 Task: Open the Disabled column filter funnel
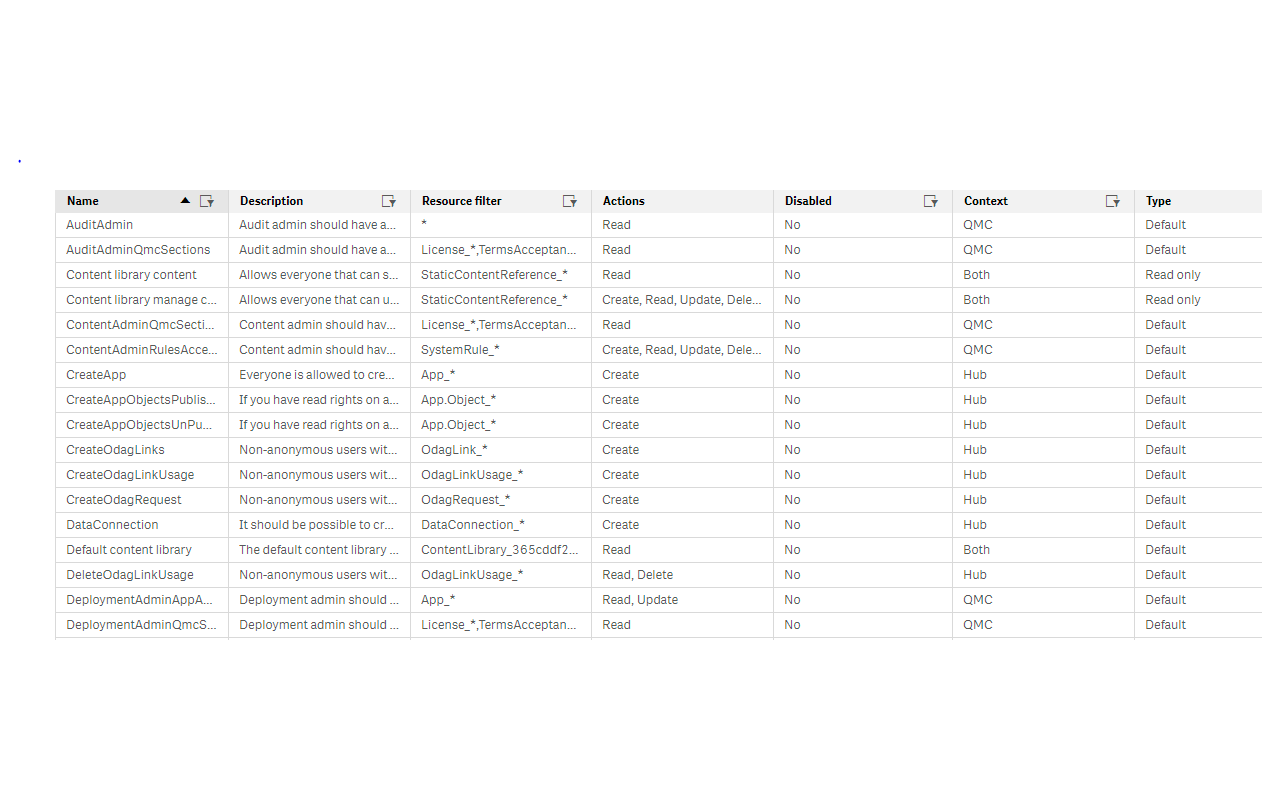pos(931,201)
